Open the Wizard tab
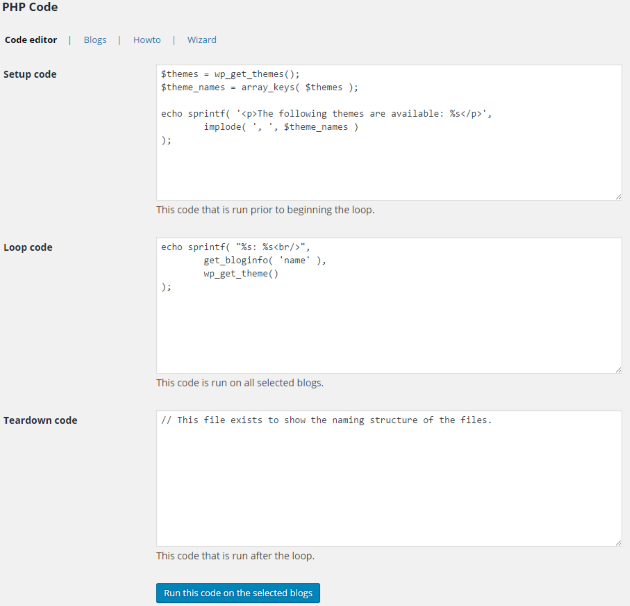Screen dimensions: 630x606 coord(202,40)
